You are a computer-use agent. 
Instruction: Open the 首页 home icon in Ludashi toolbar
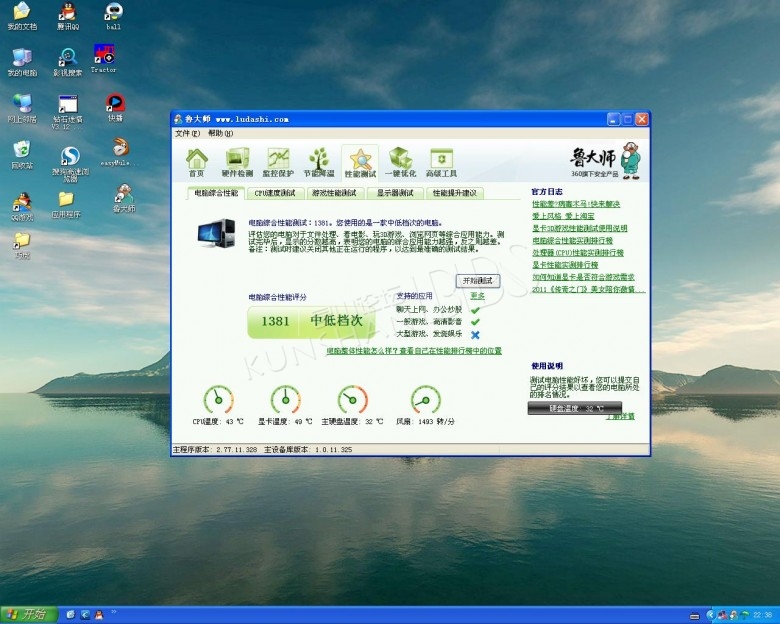(196, 162)
